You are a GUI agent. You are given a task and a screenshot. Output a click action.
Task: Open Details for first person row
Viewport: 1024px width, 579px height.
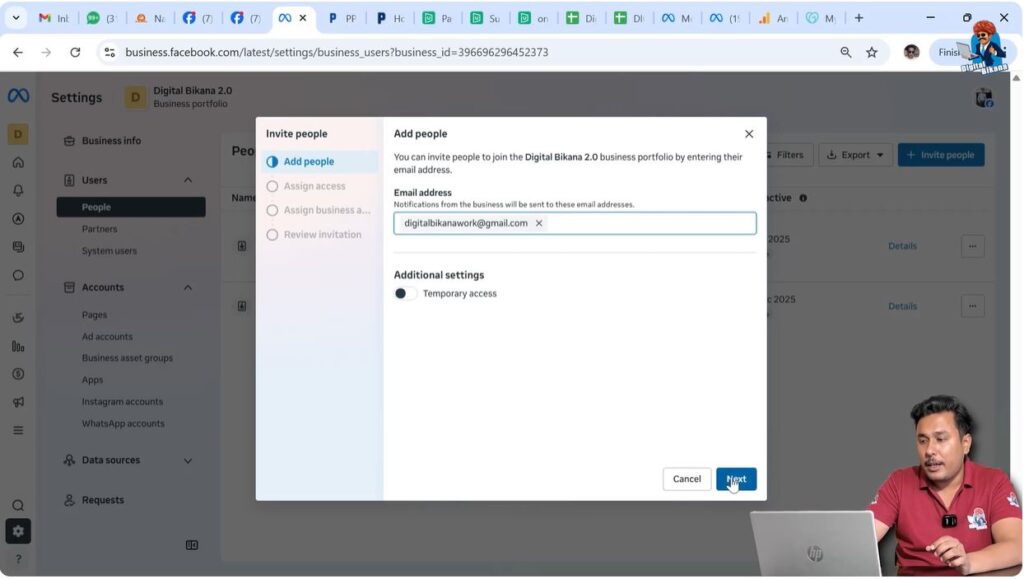[x=903, y=246]
